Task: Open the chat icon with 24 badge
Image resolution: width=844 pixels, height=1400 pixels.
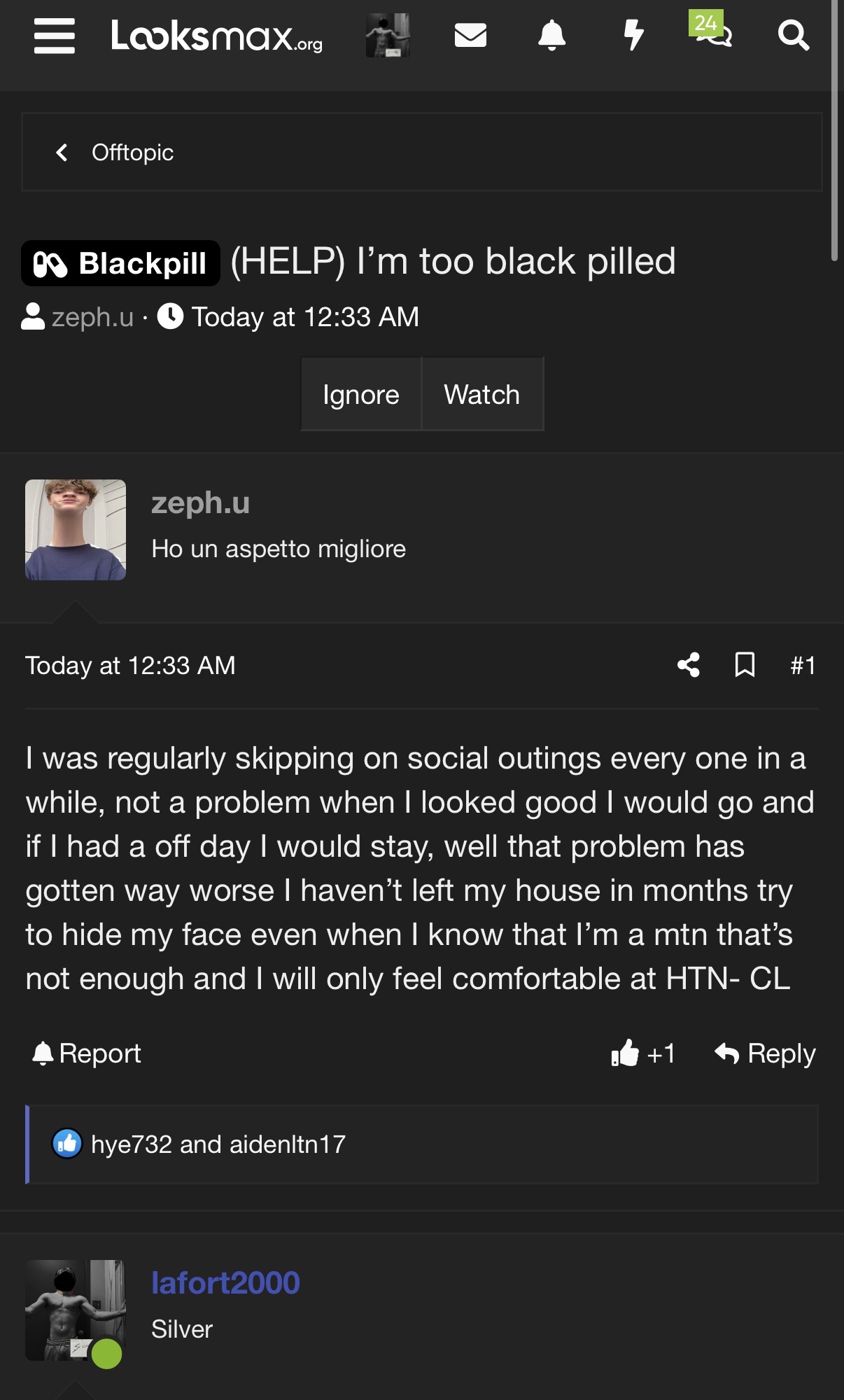Action: [712, 31]
